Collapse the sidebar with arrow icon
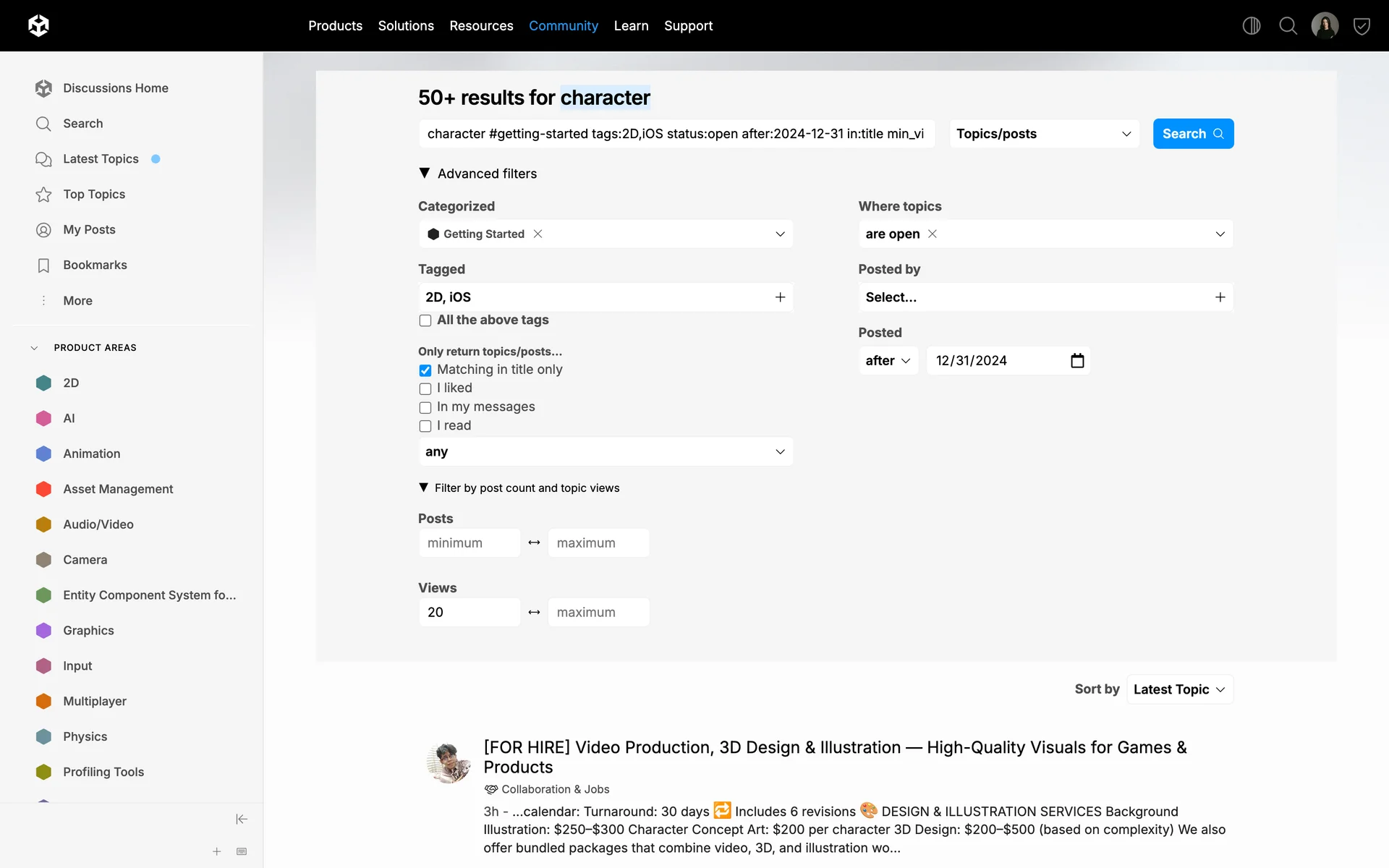 coord(242,819)
